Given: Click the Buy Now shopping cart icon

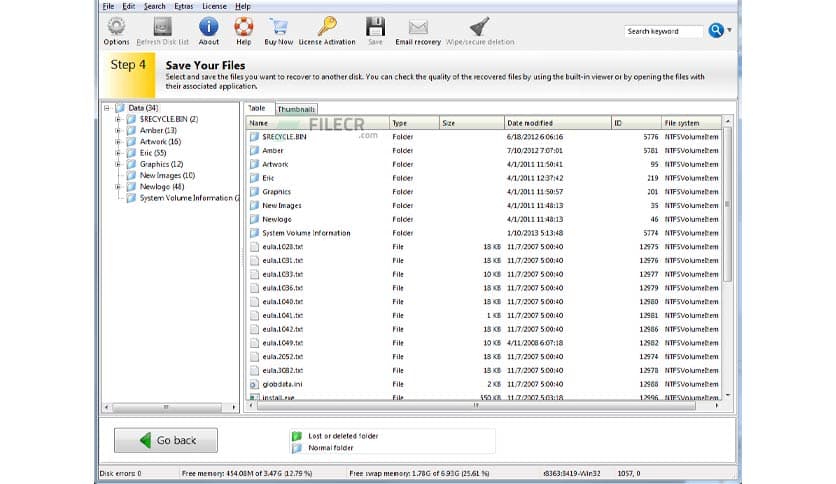Looking at the screenshot, I should click(x=278, y=27).
